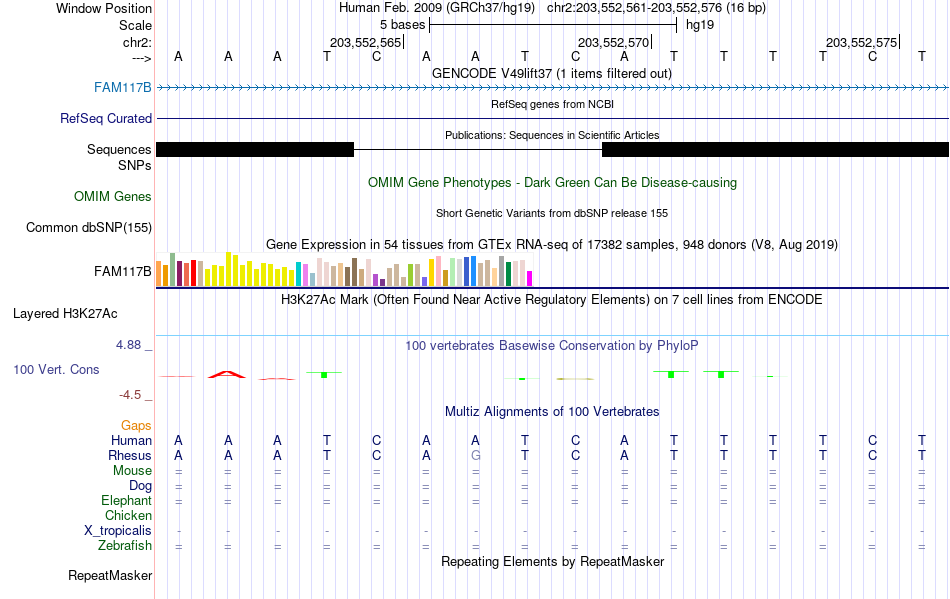Open Gene Expression in 54 tissues title

point(551,245)
